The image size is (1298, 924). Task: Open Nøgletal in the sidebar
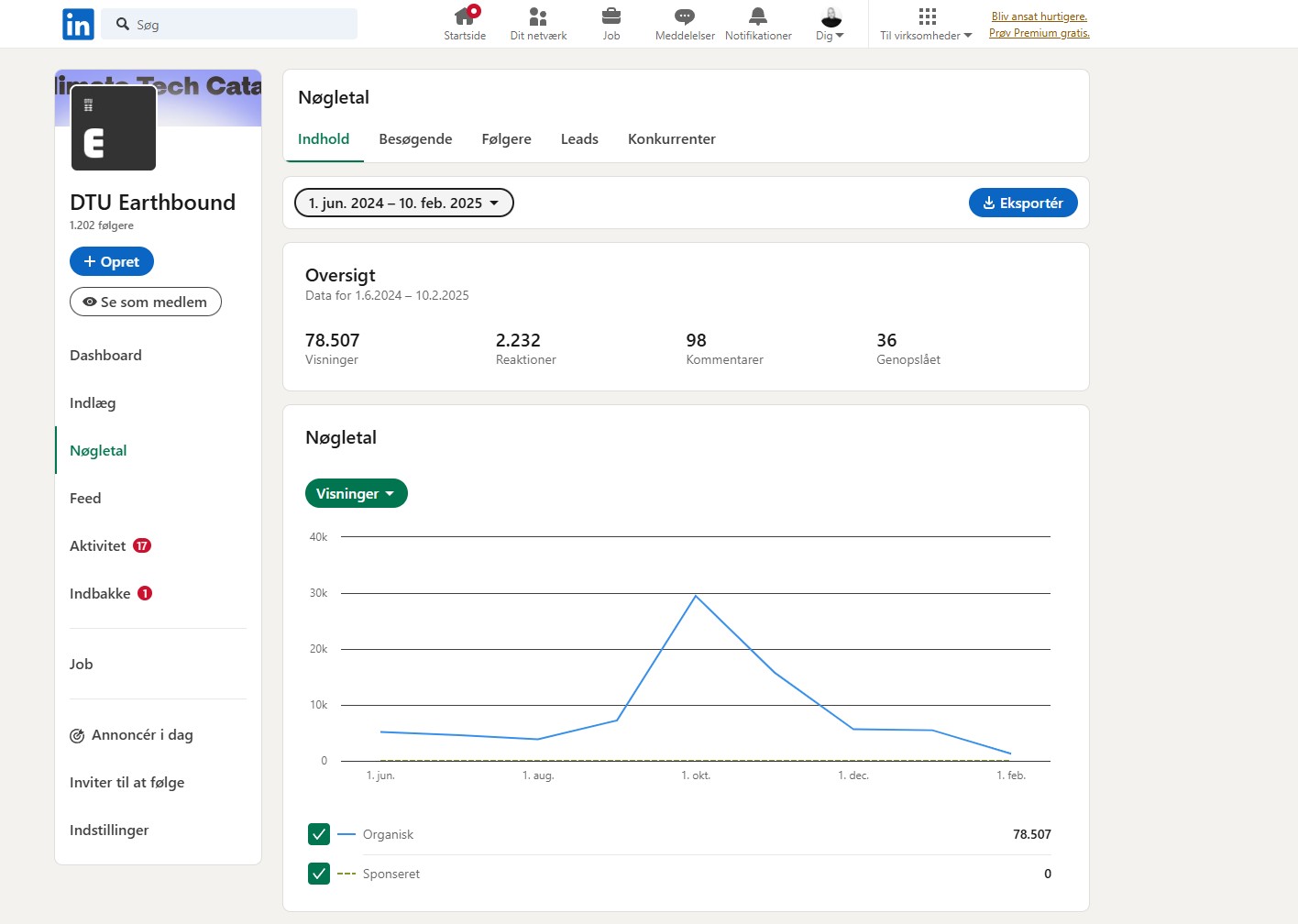tap(98, 450)
